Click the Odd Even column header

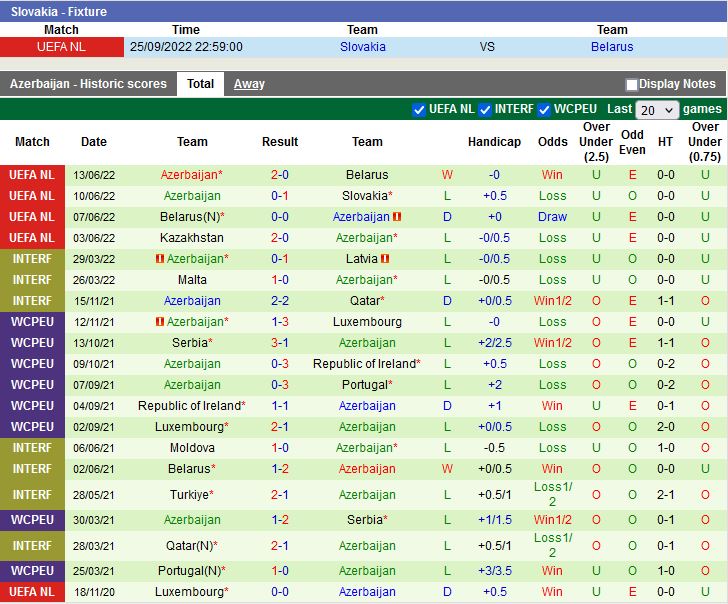coord(632,142)
